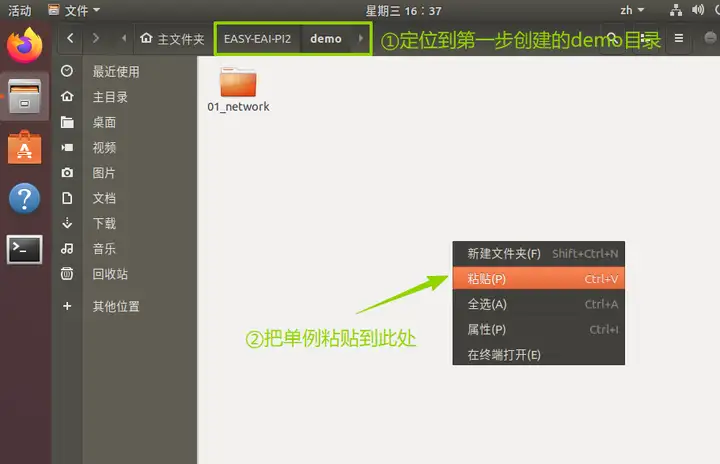The image size is (720, 464).
Task: Select the 01_network folder icon
Action: 238,82
